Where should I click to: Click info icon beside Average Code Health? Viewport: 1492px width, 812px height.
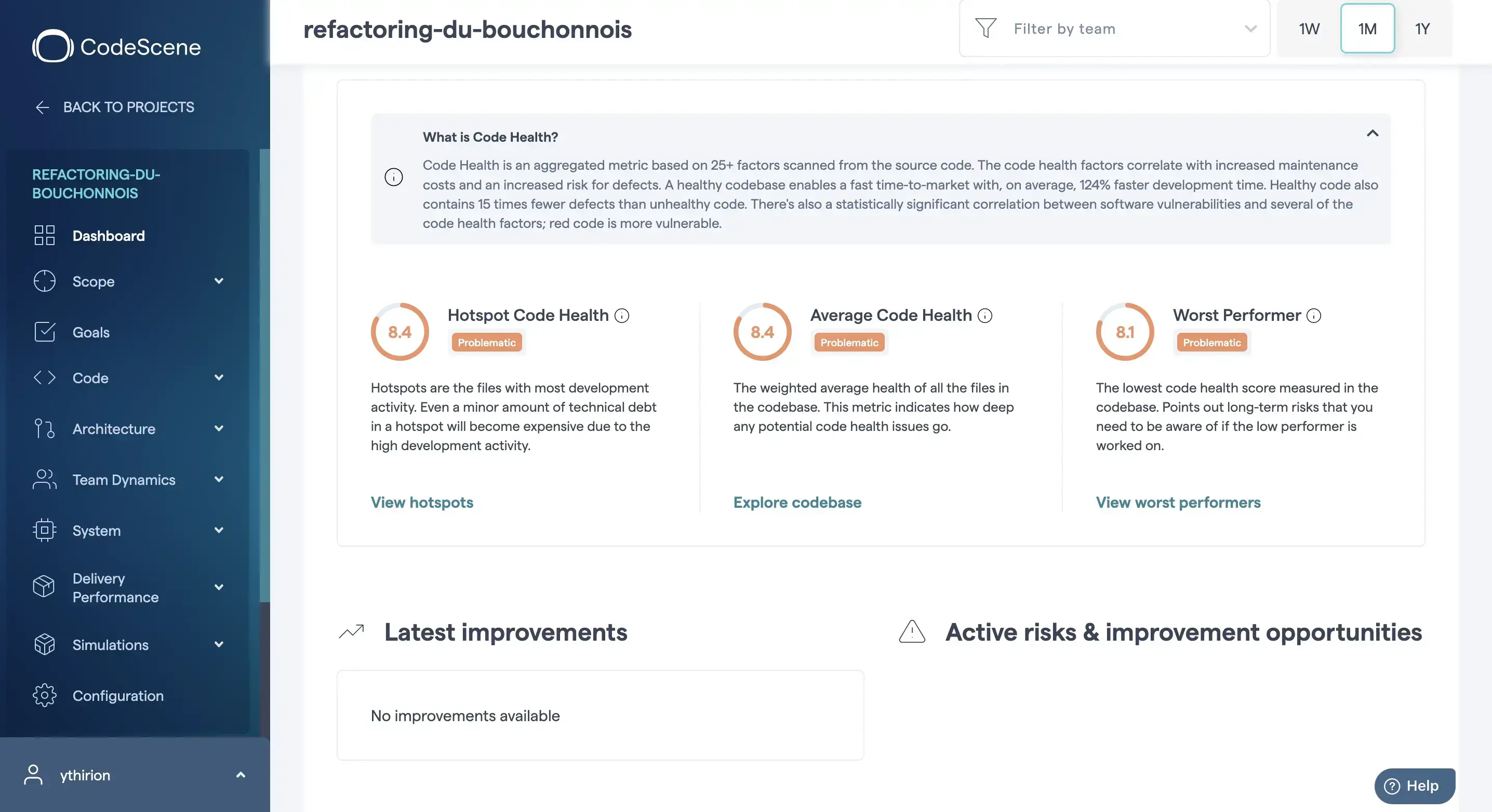click(x=984, y=316)
